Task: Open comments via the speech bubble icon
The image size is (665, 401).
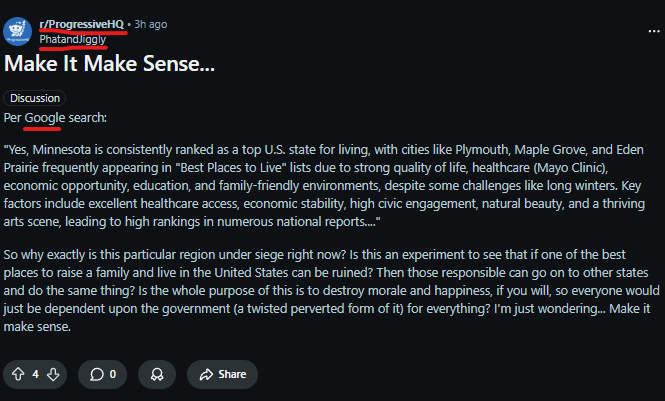Action: click(97, 374)
